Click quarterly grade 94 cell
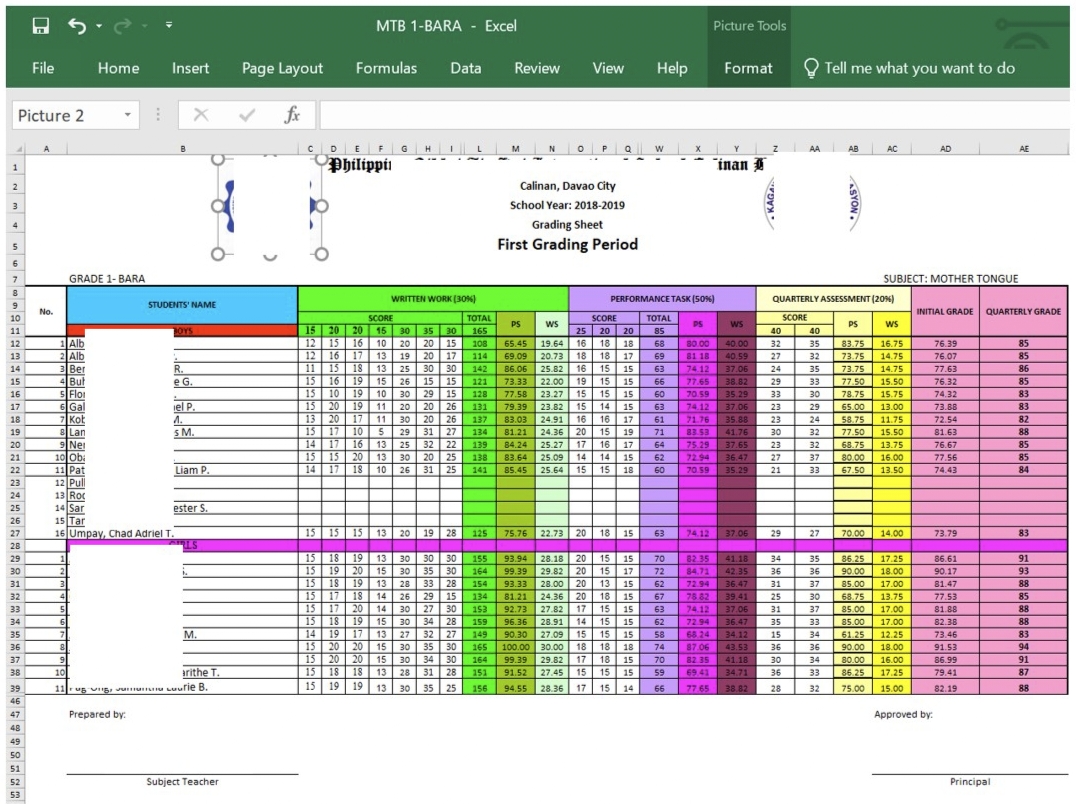The image size is (1076, 804). [x=1023, y=647]
